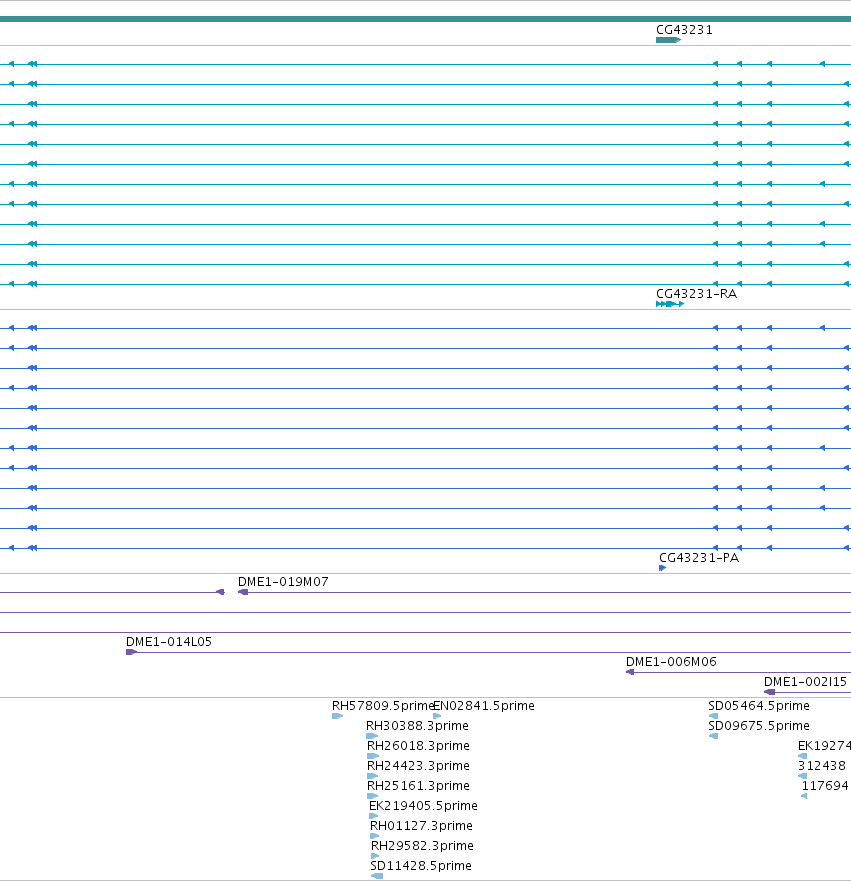Select the EN02841.5prime EST arrow glyph

[437, 716]
